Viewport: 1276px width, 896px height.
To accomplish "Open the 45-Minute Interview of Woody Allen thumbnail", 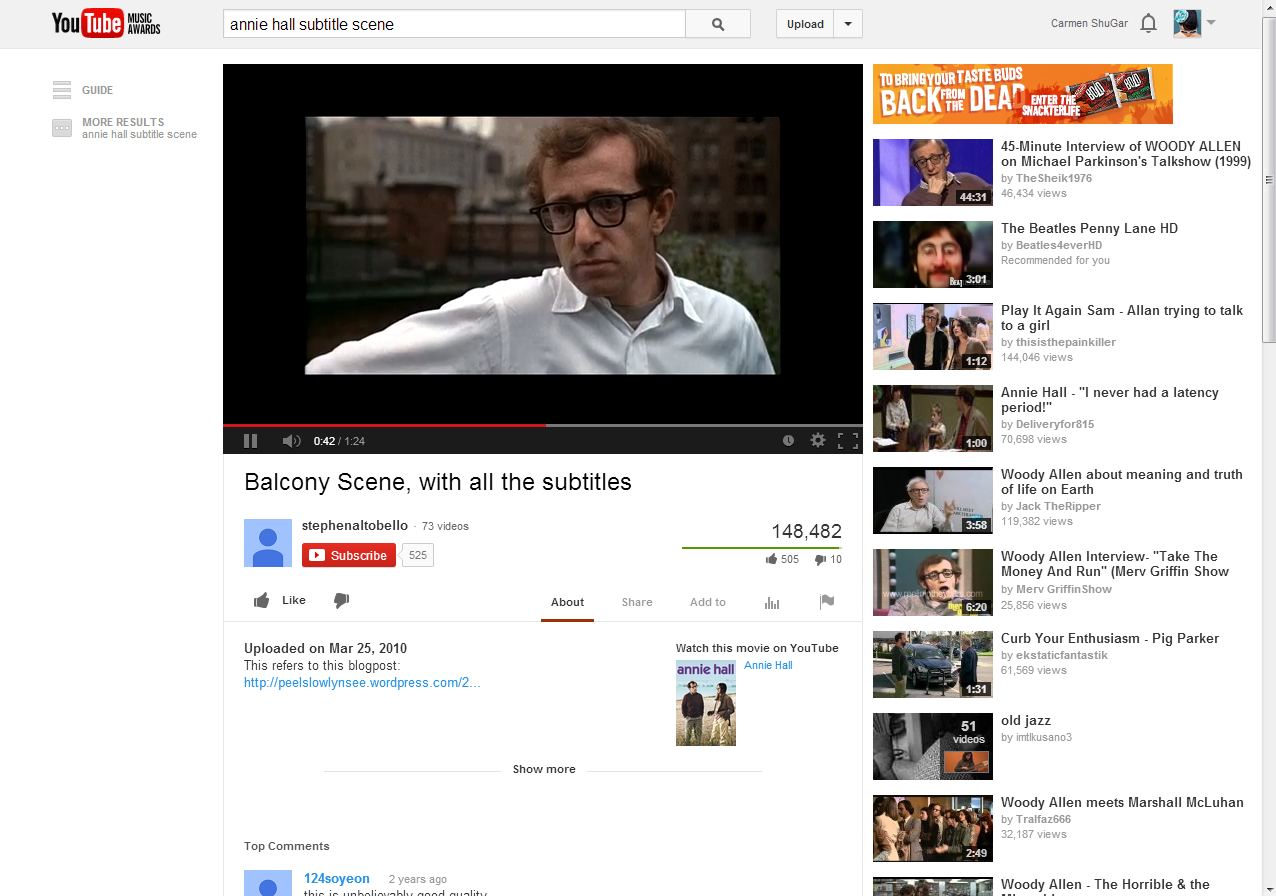I will pos(933,172).
